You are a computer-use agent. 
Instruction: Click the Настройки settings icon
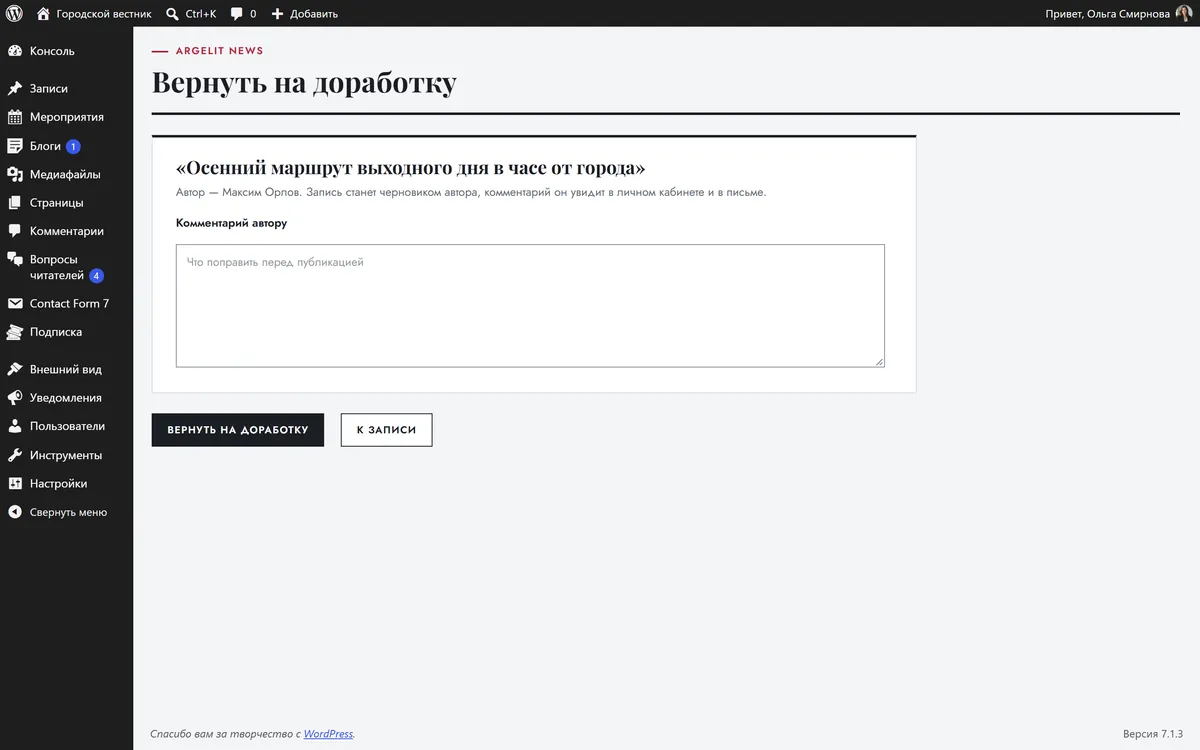coord(15,484)
